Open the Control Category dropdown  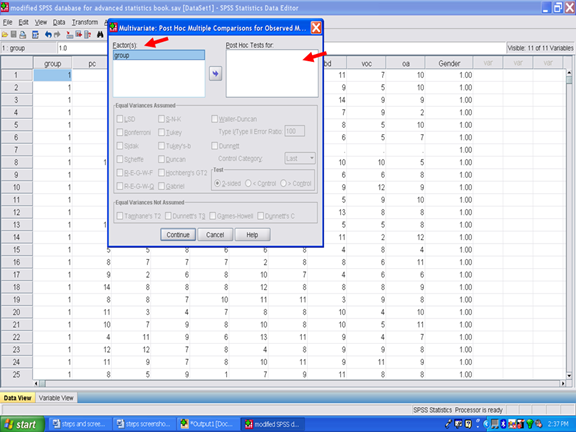coord(300,158)
